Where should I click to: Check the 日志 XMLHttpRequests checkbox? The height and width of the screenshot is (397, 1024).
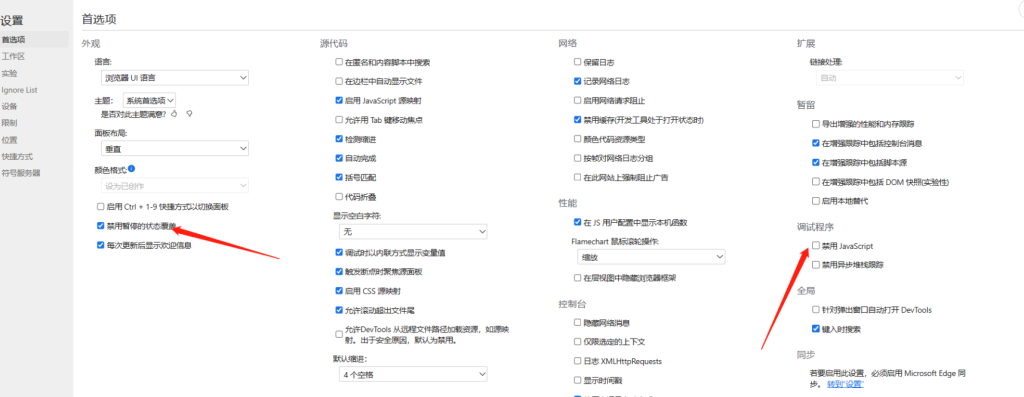[x=577, y=361]
